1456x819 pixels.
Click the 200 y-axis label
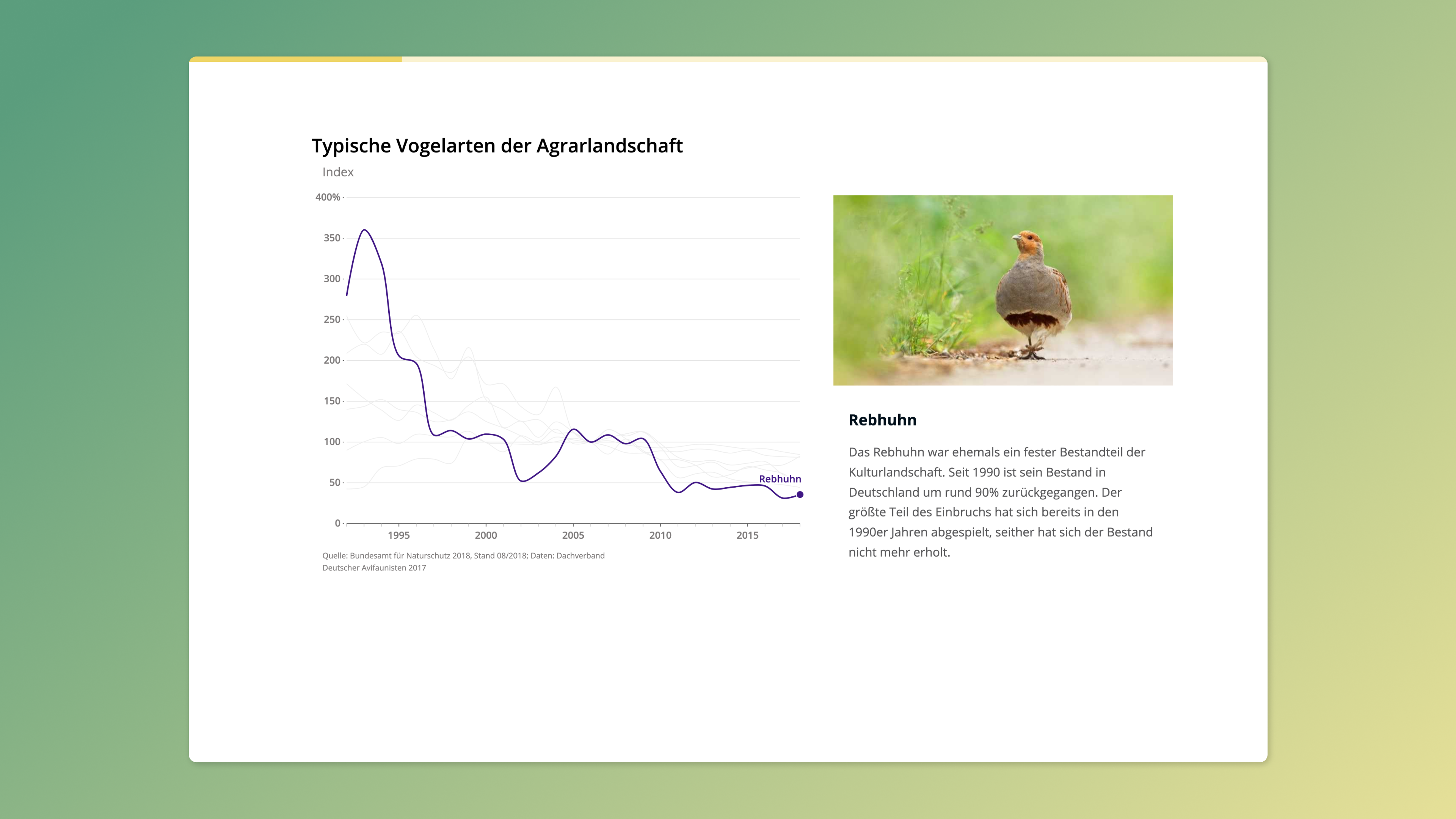(x=332, y=360)
